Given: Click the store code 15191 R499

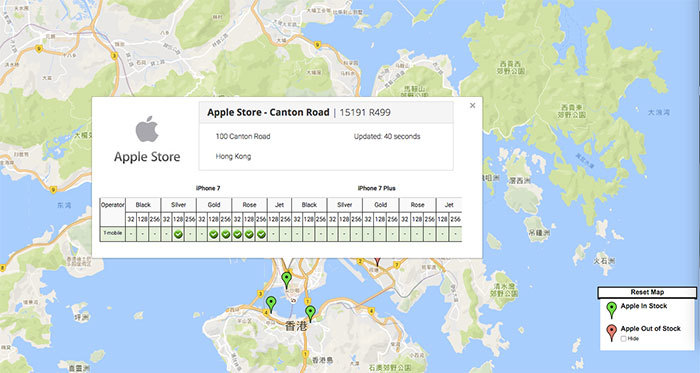Looking at the screenshot, I should click(x=365, y=112).
